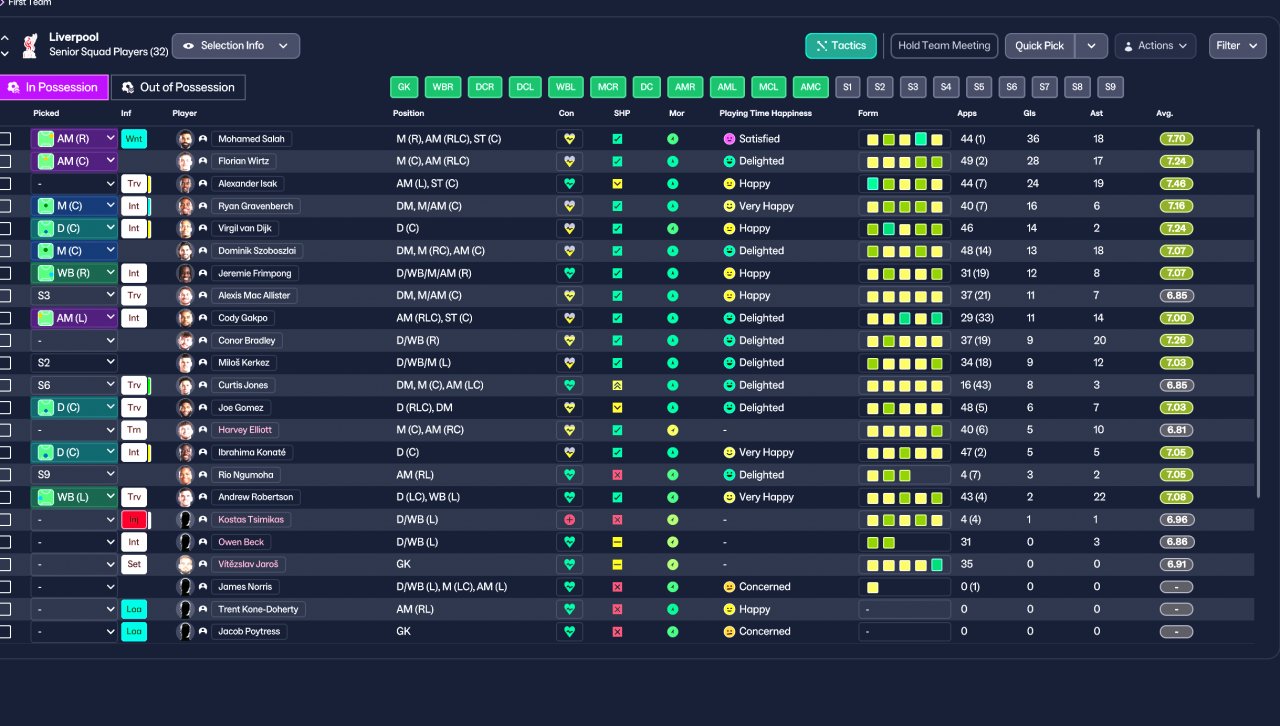Image resolution: width=1280 pixels, height=726 pixels.
Task: Open the Tactics screen button
Action: [841, 46]
